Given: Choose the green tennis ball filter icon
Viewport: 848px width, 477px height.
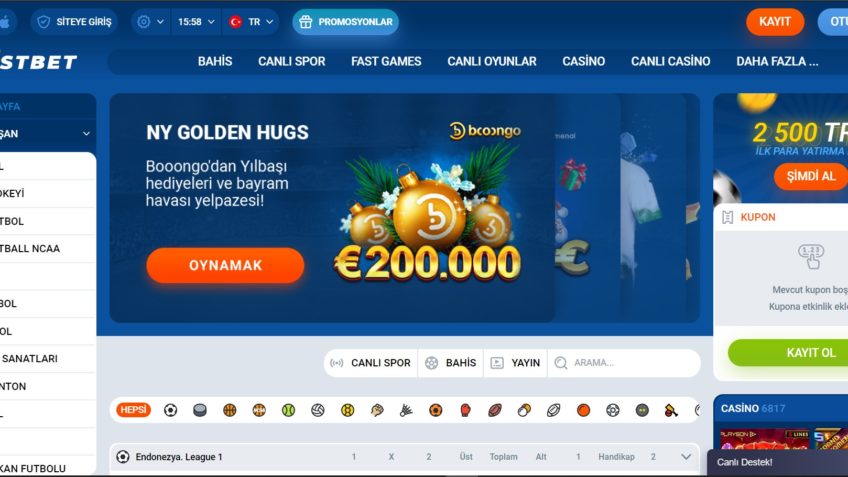Looking at the screenshot, I should coord(288,410).
